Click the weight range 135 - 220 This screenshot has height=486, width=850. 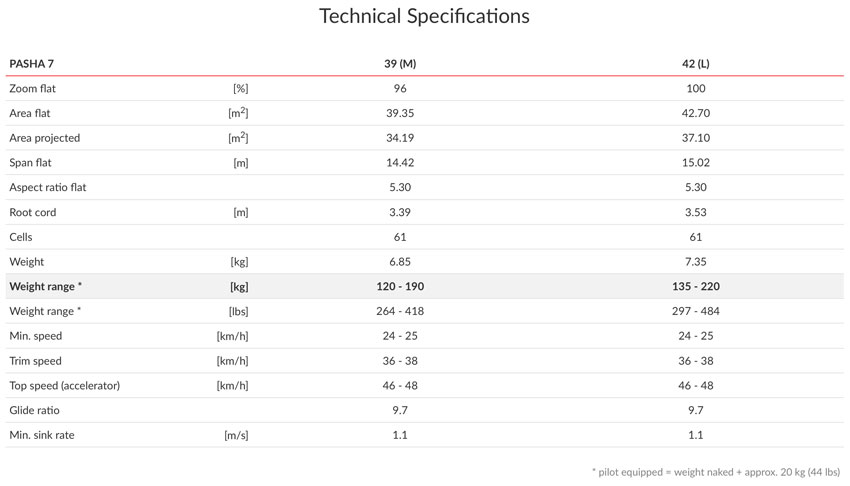696,287
